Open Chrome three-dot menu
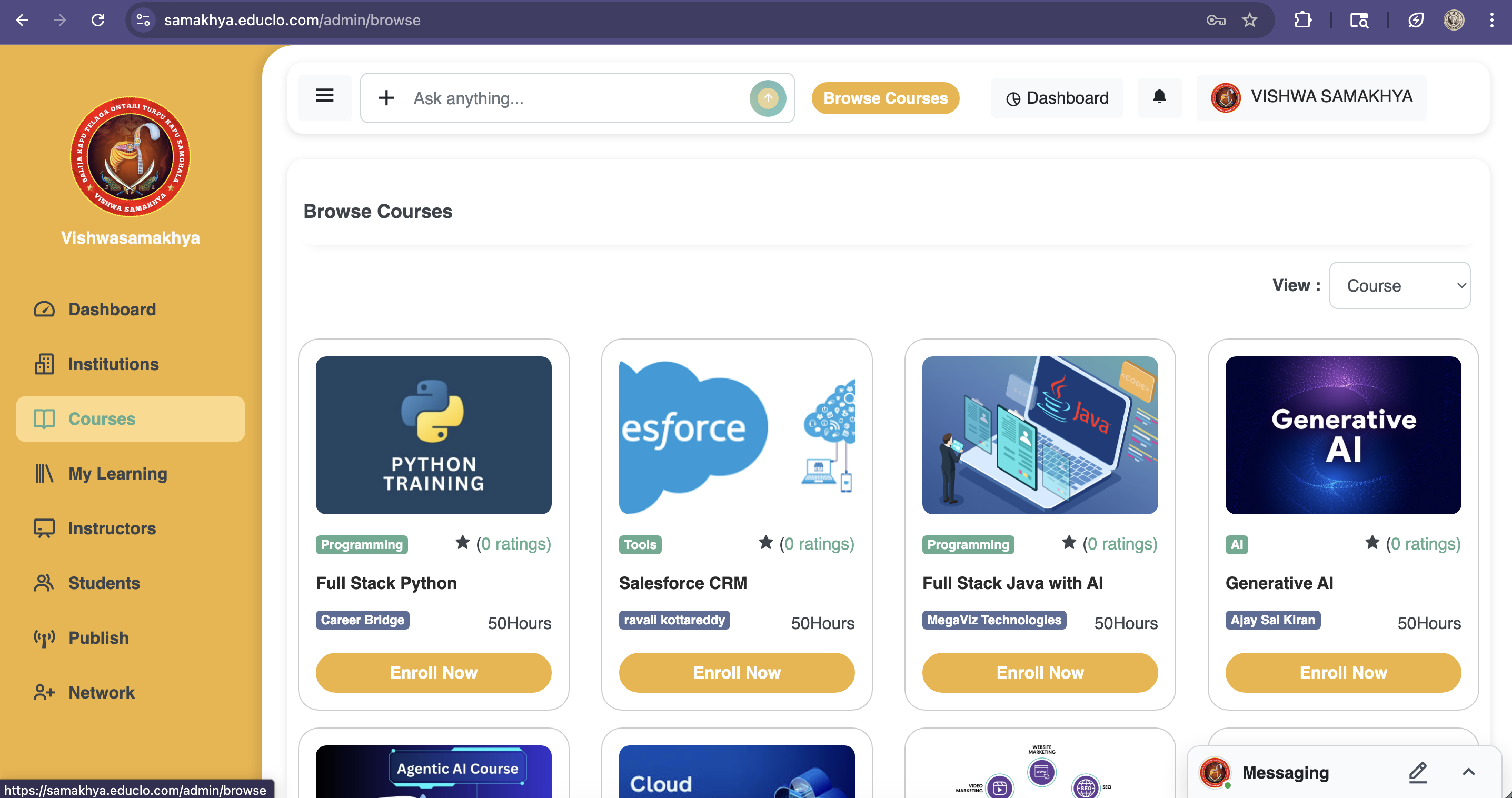This screenshot has width=1512, height=798. point(1491,20)
